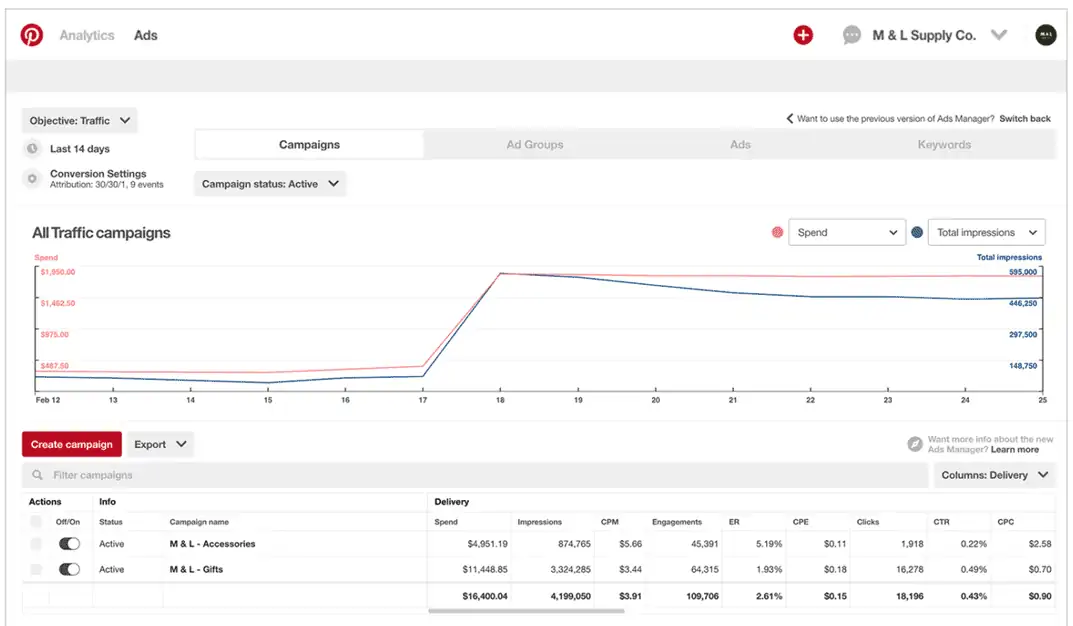Open the Columns: Delivery dropdown
This screenshot has width=1073, height=626.
995,475
